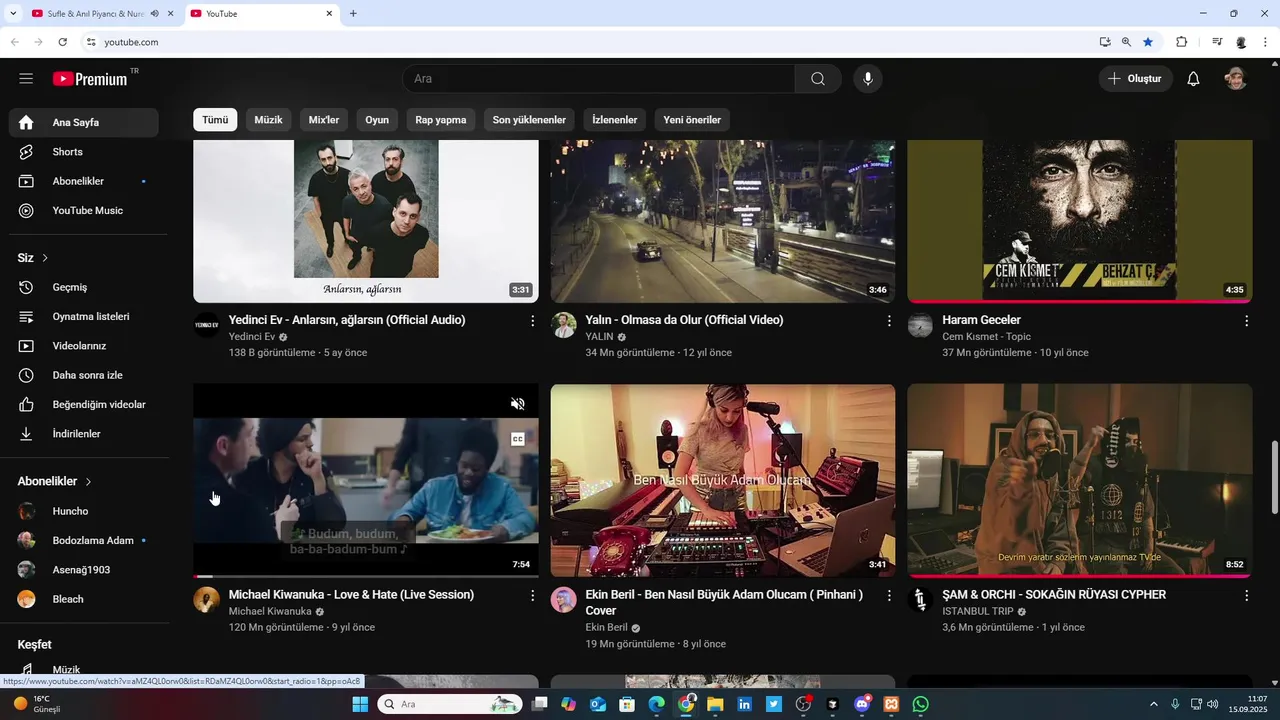Click the install app icon in address bar
This screenshot has height=720, width=1280.
coord(1105,42)
